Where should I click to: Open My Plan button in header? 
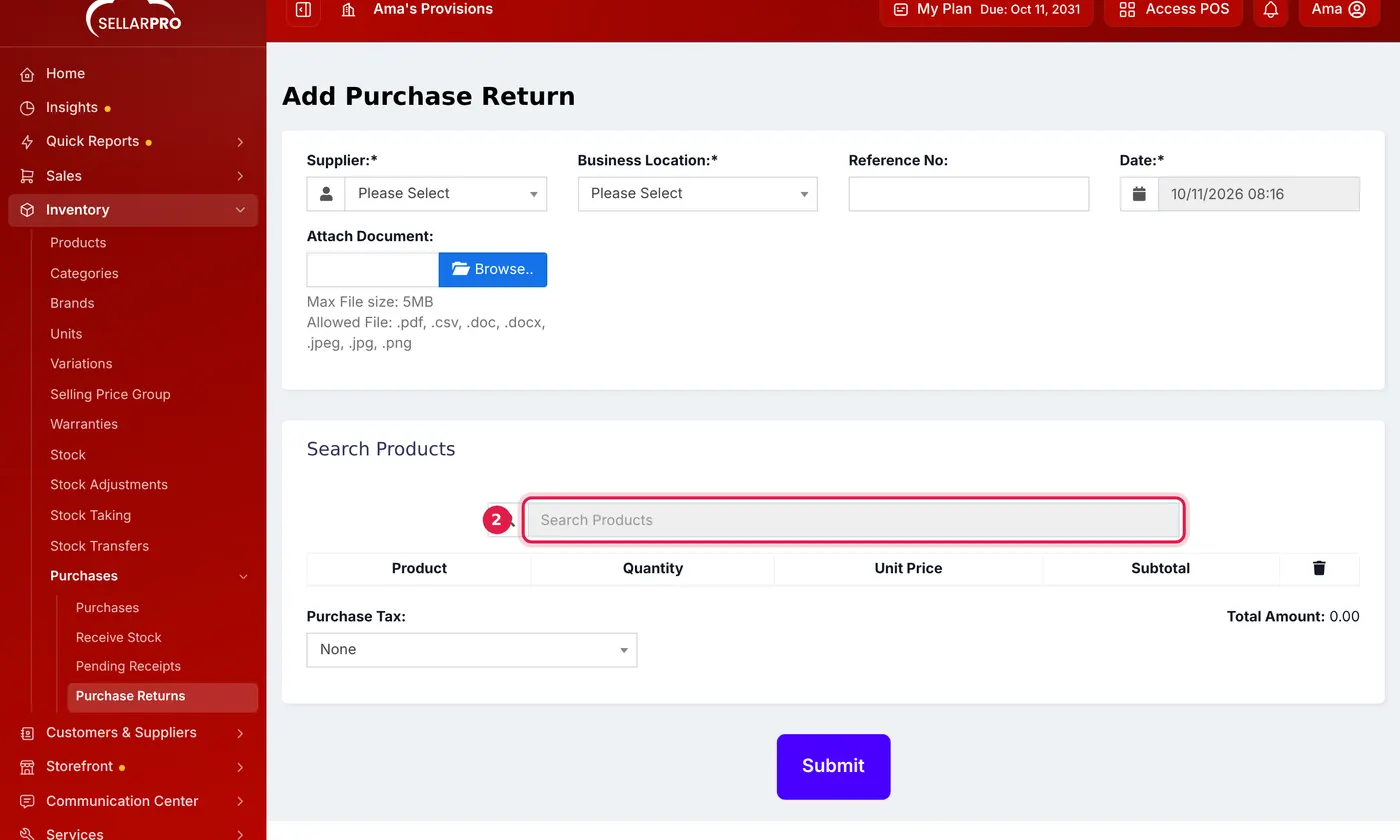coord(986,10)
